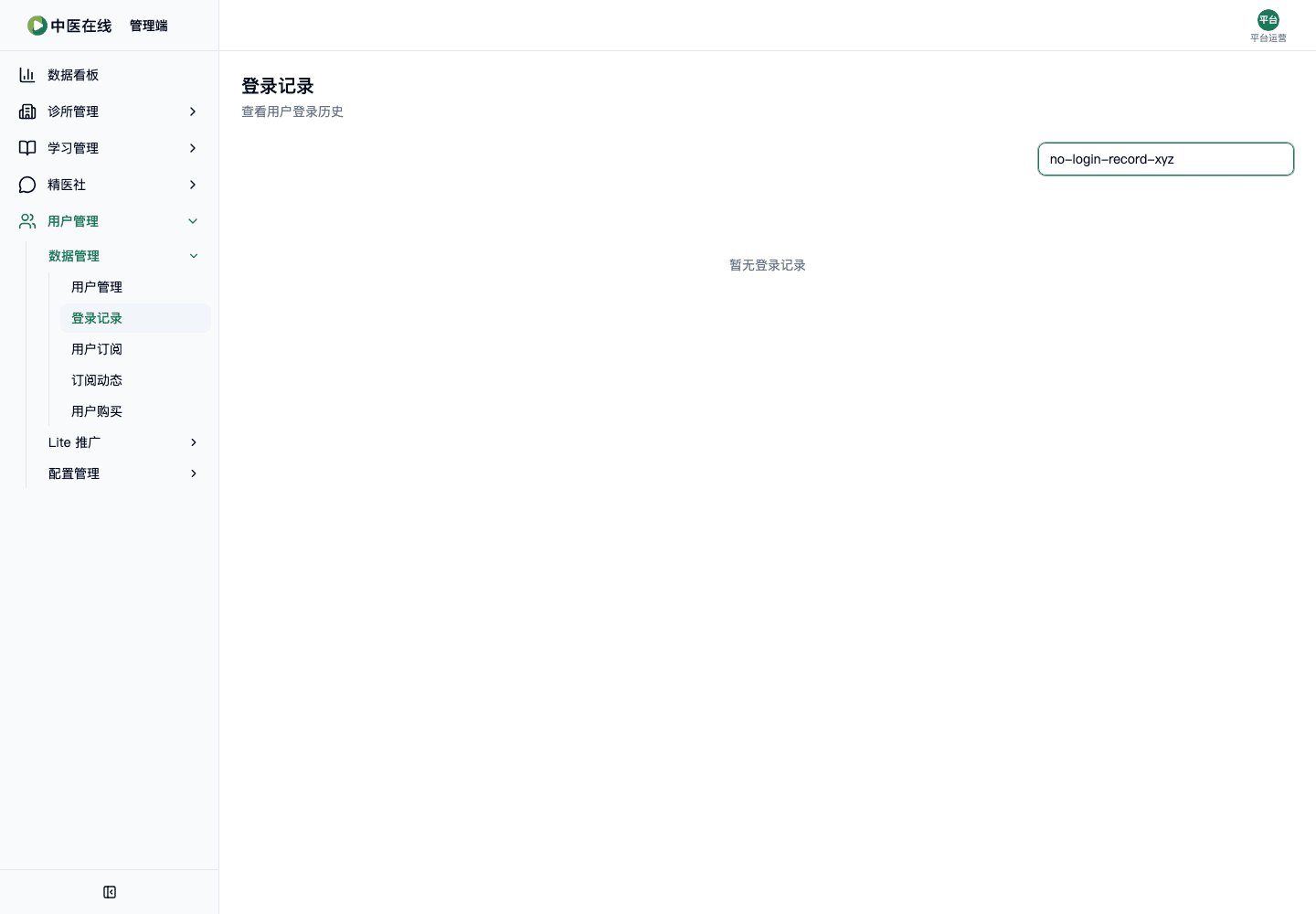Image resolution: width=1316 pixels, height=914 pixels.
Task: Expand the 配置管理 chevron
Action: (x=194, y=473)
